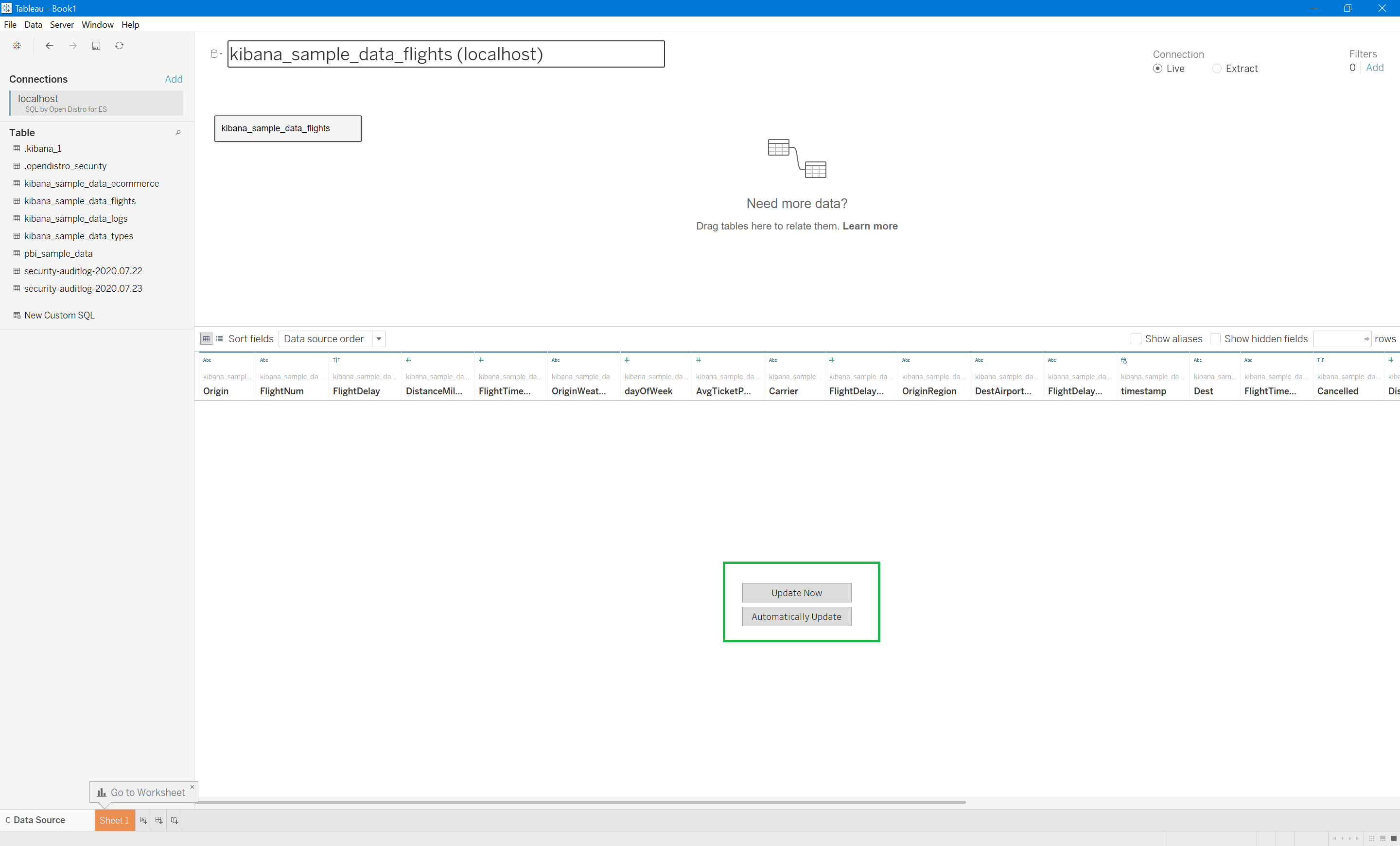Click the rows count input field
Screen dimensions: 1400x846
point(1342,338)
